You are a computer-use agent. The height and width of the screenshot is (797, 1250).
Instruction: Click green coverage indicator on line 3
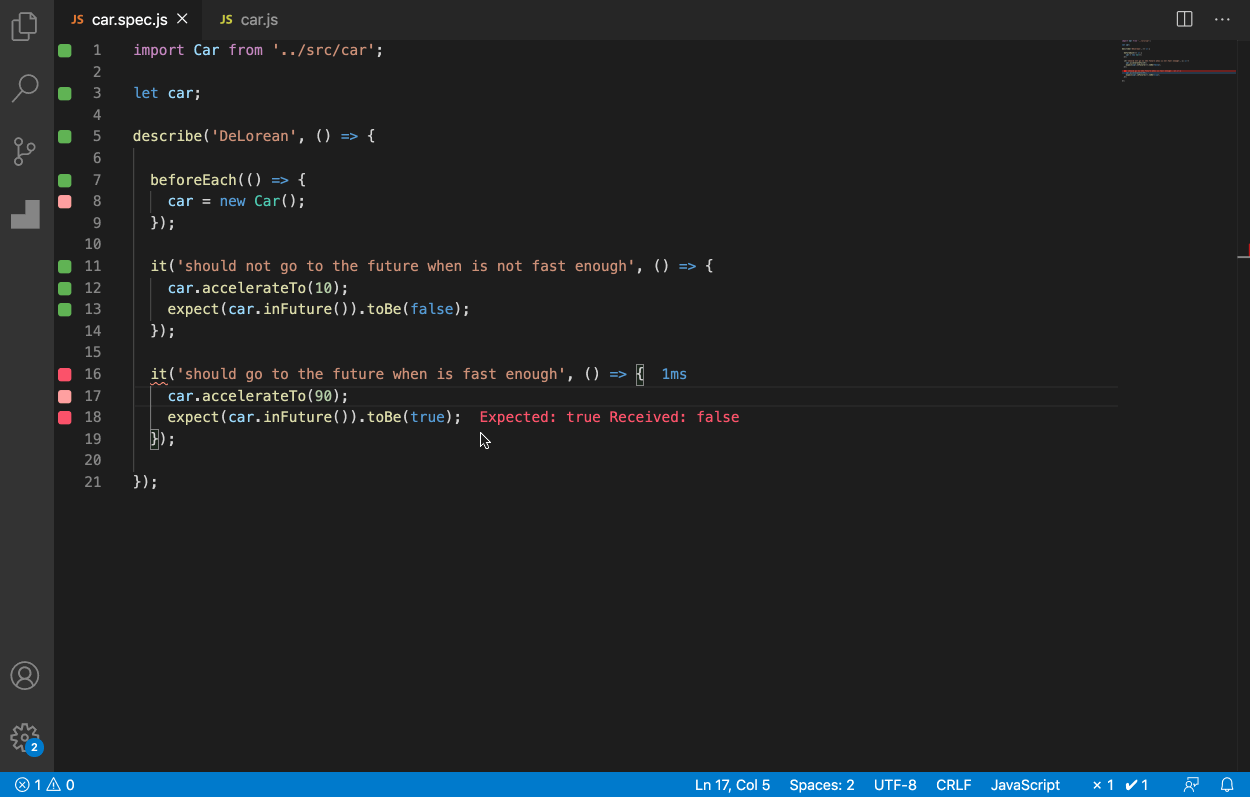pyautogui.click(x=65, y=93)
